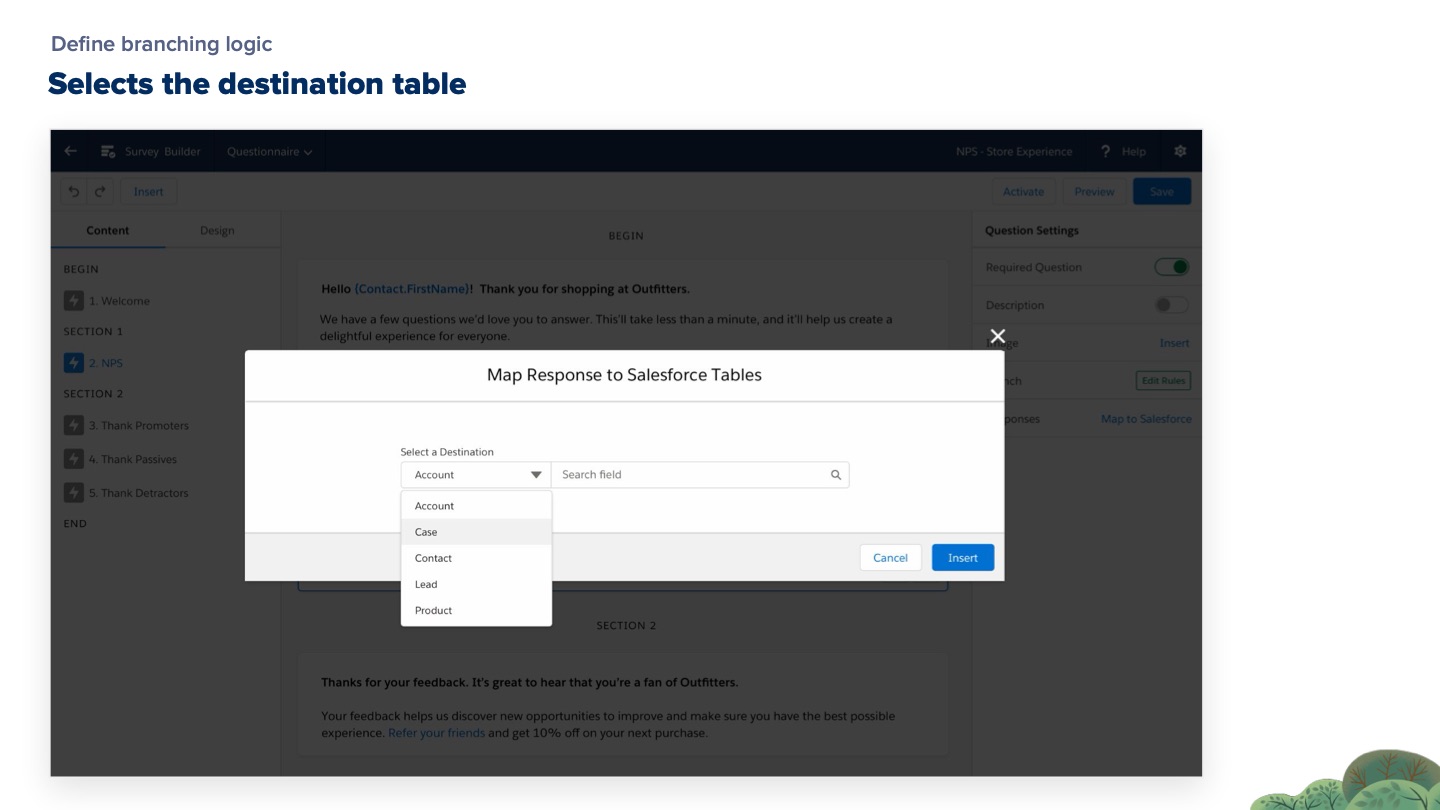Click the 'Question Settings' panel heading
Image resolution: width=1440 pixels, height=810 pixels.
1032,230
